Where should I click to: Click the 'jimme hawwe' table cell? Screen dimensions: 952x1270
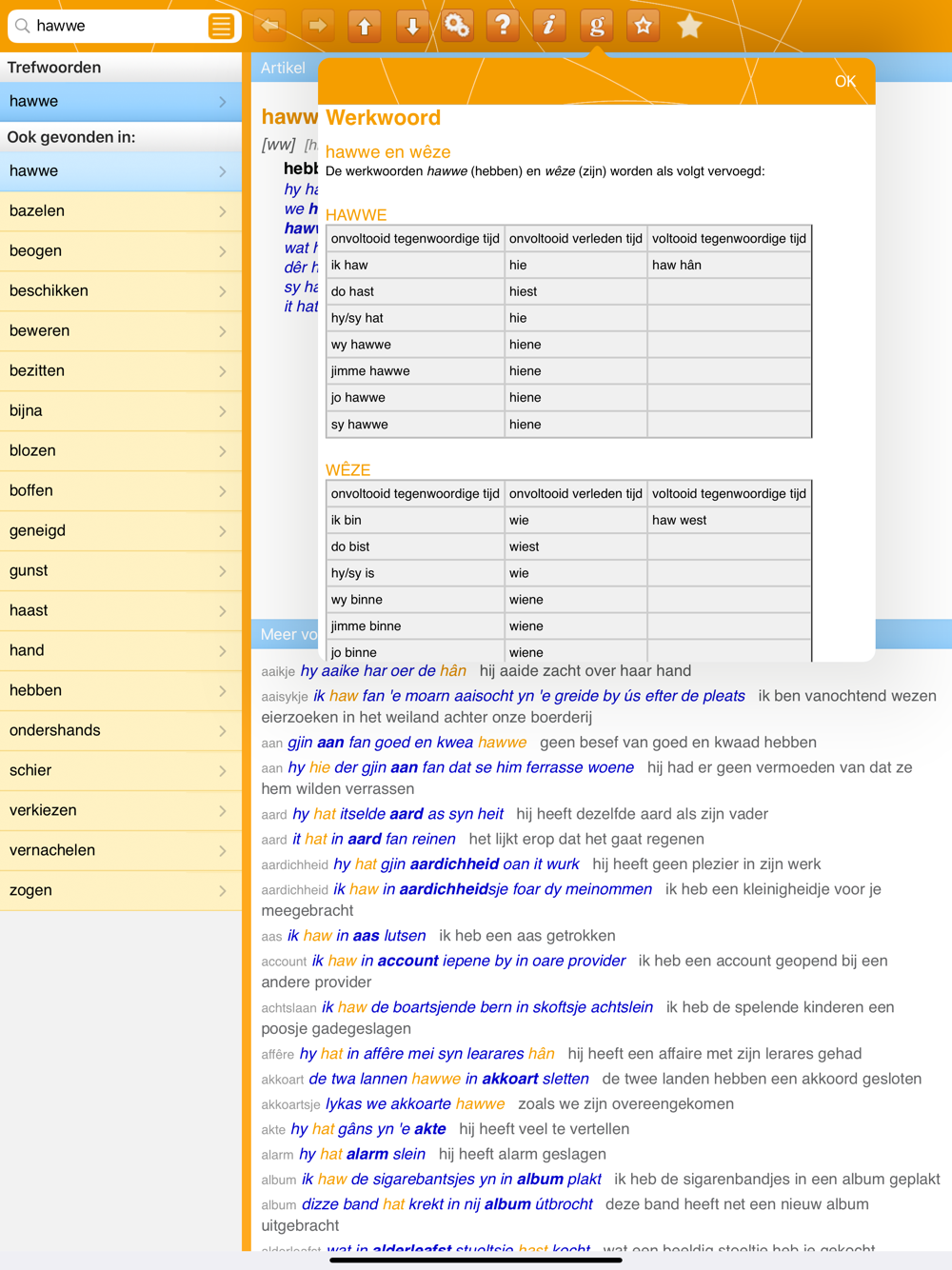(415, 372)
